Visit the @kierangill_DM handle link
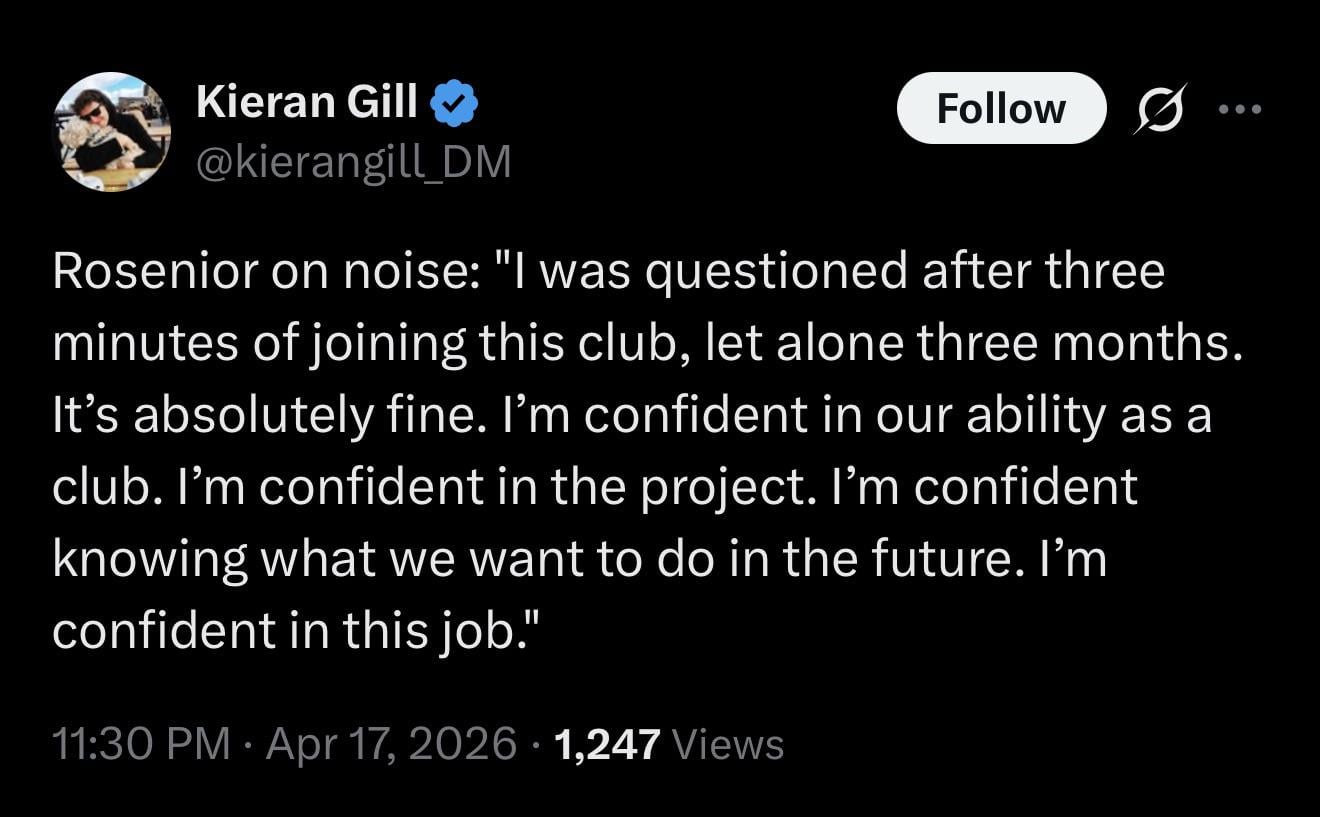Image resolution: width=1320 pixels, height=817 pixels. click(353, 161)
